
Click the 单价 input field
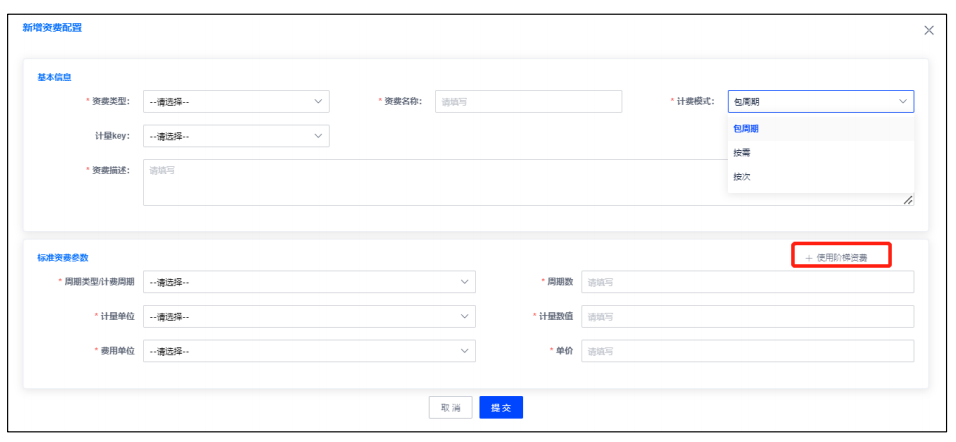pyautogui.click(x=747, y=351)
